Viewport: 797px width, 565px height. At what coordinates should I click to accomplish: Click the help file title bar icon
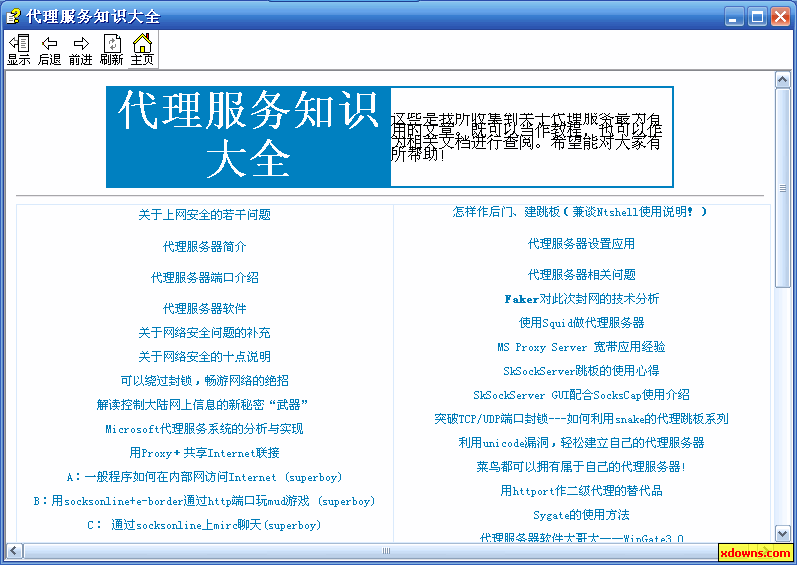(x=13, y=16)
